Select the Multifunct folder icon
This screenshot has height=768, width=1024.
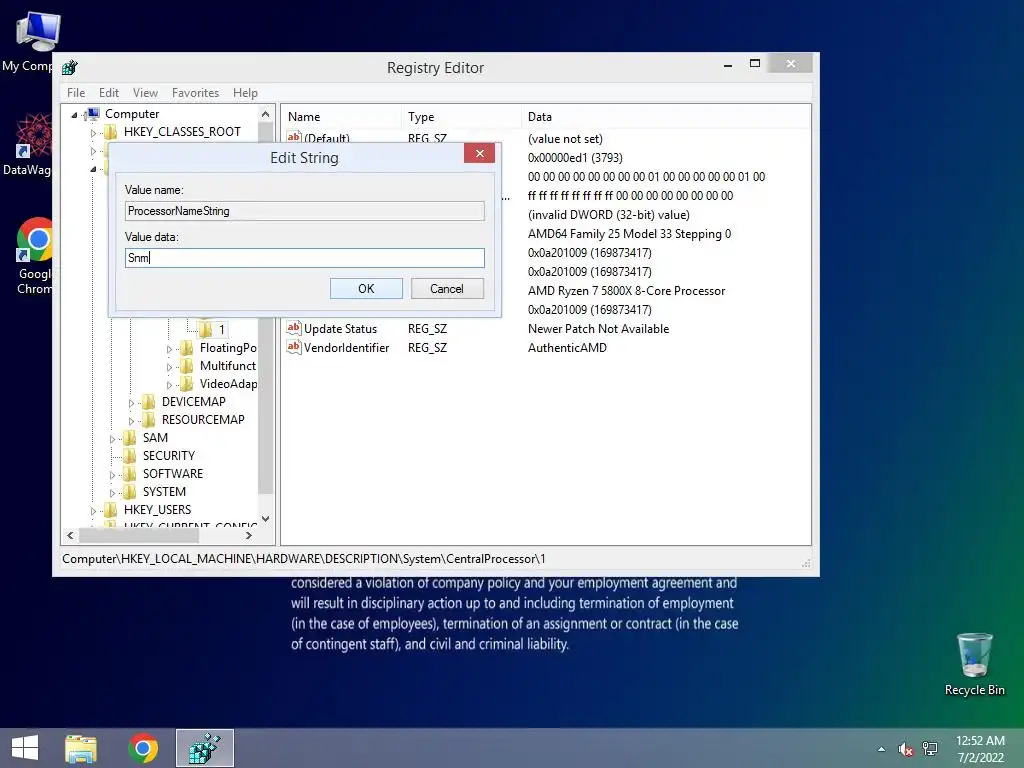point(187,366)
